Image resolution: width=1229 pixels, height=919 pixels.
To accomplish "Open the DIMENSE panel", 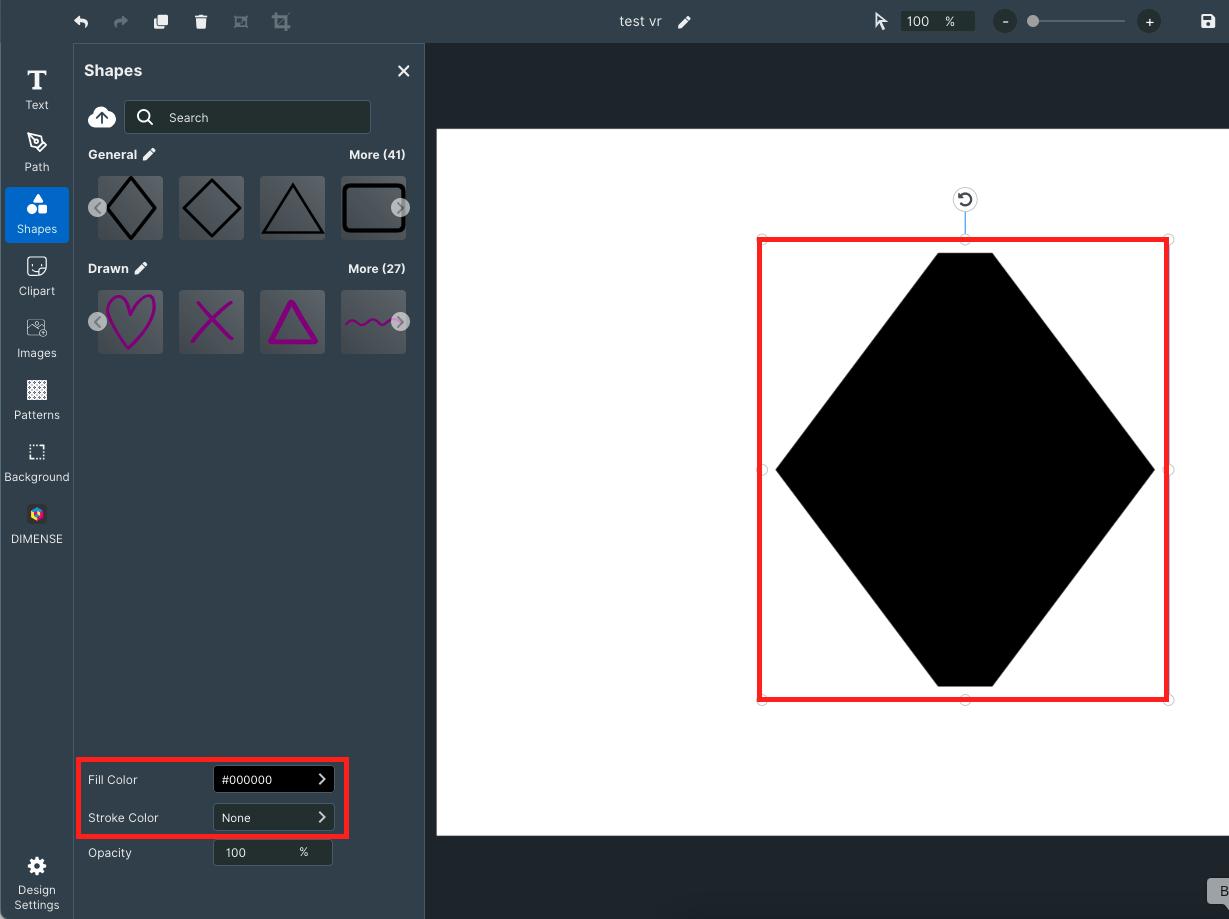I will click(37, 524).
